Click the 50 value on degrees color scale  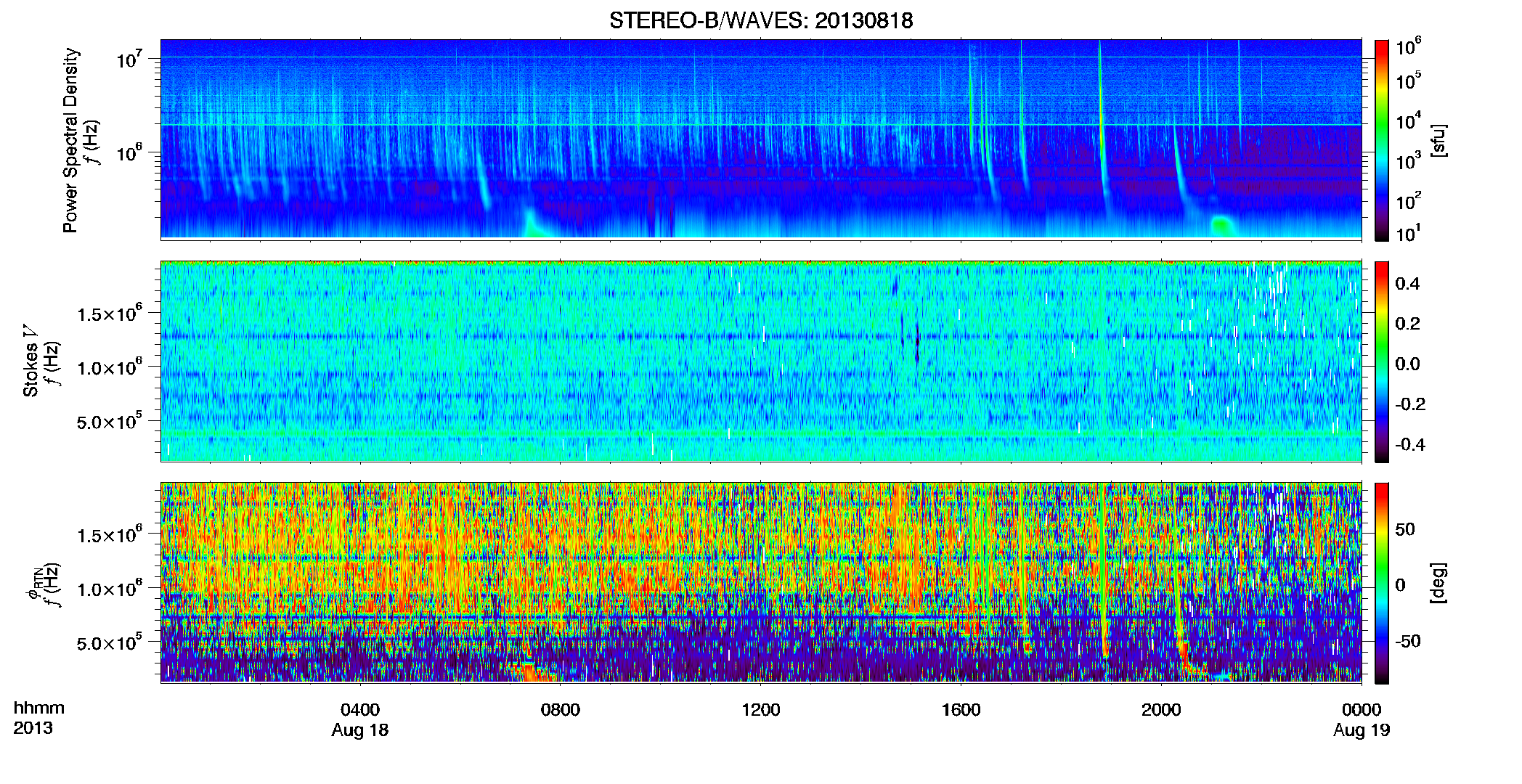click(x=1405, y=529)
